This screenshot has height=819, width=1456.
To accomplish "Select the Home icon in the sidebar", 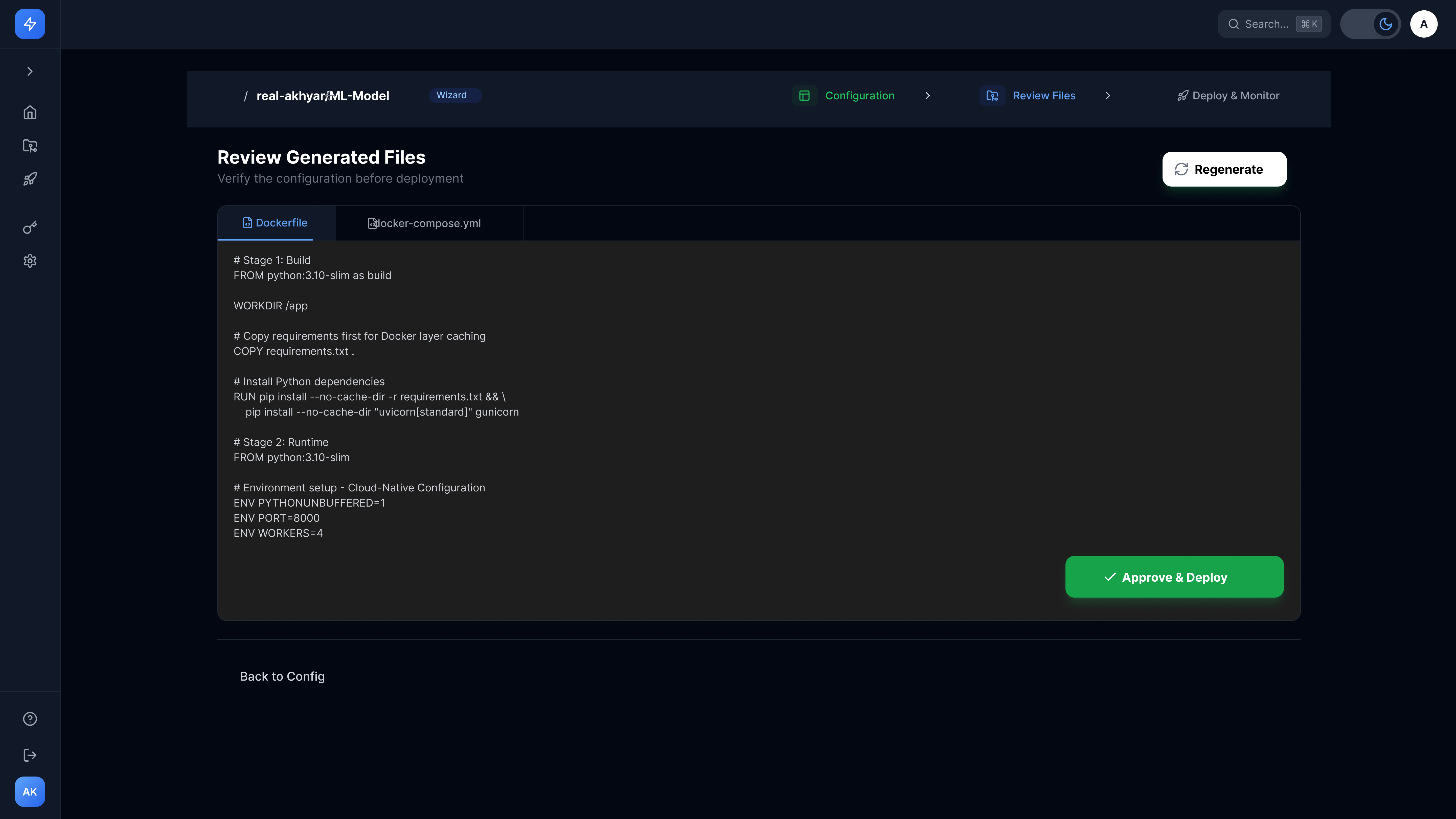I will (x=29, y=112).
